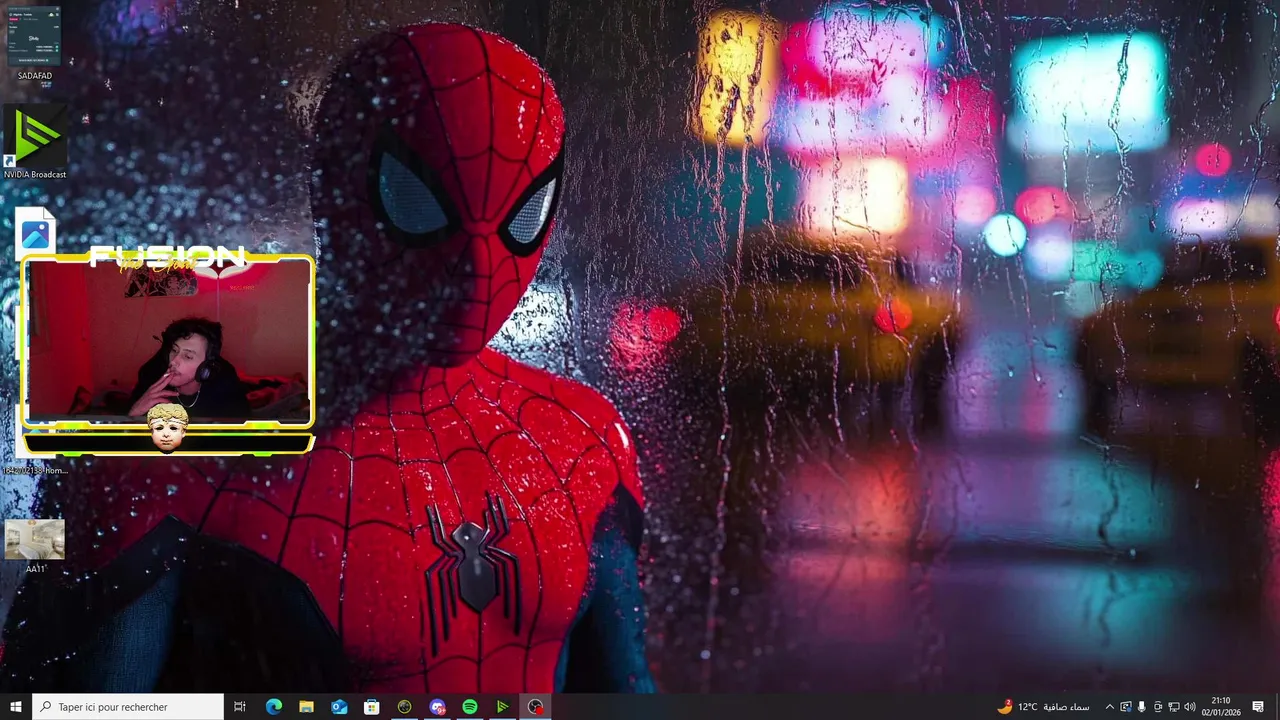The height and width of the screenshot is (720, 1280).
Task: Open the Discord taskbar icon with notification badge
Action: coord(437,707)
